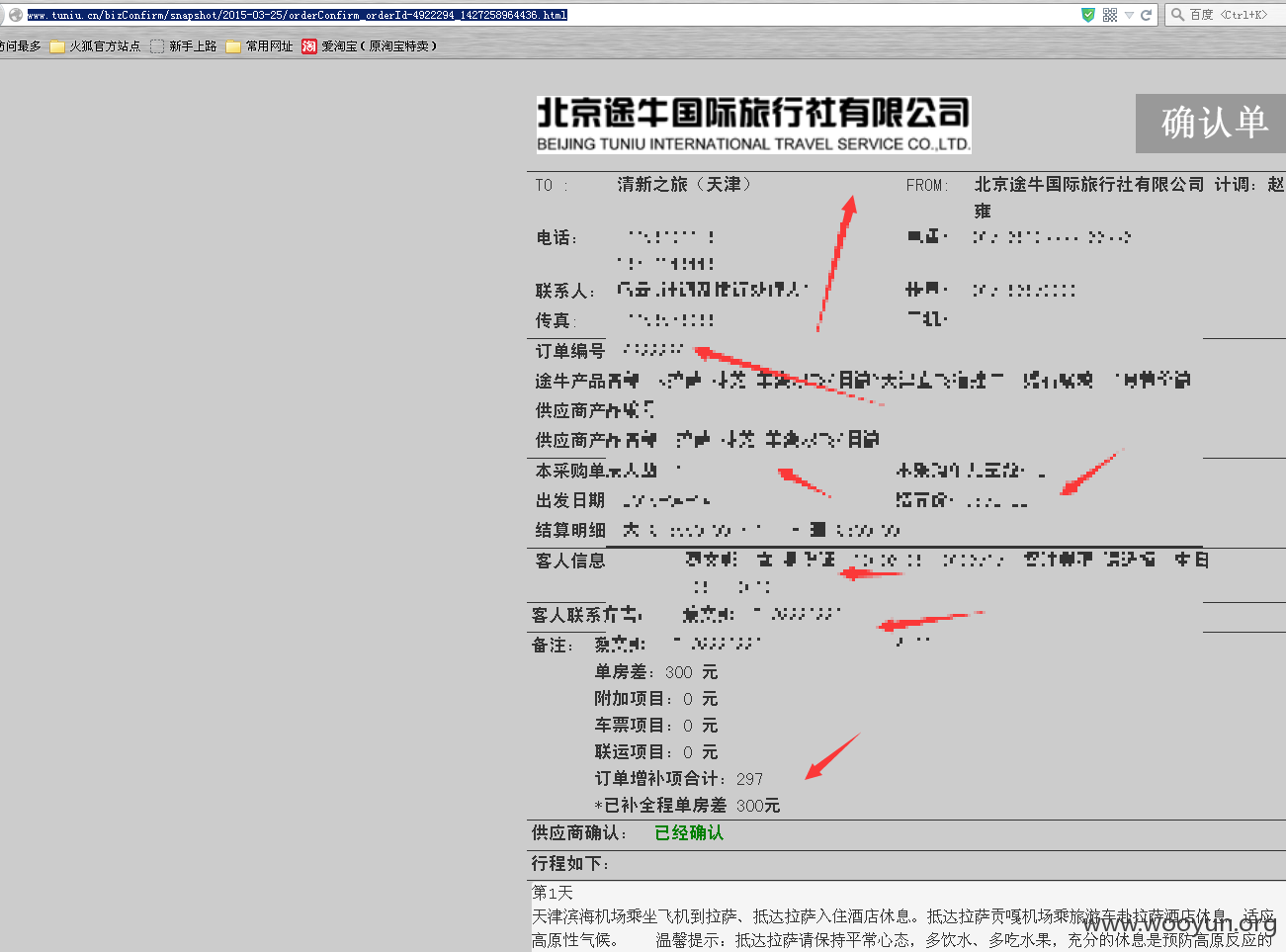This screenshot has height=952, width=1286.
Task: Select the tuniu.cn URL in address bar
Action: (x=298, y=15)
